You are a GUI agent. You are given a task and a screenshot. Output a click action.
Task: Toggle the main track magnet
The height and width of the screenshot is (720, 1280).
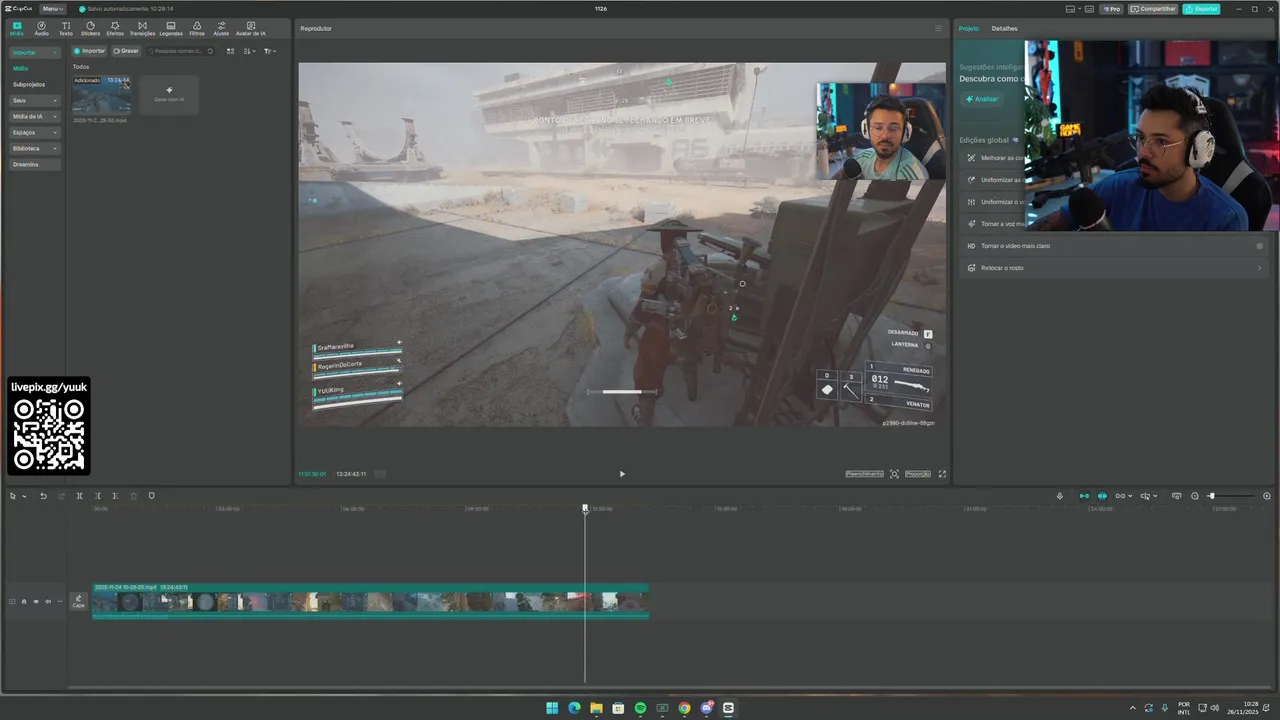click(1084, 496)
